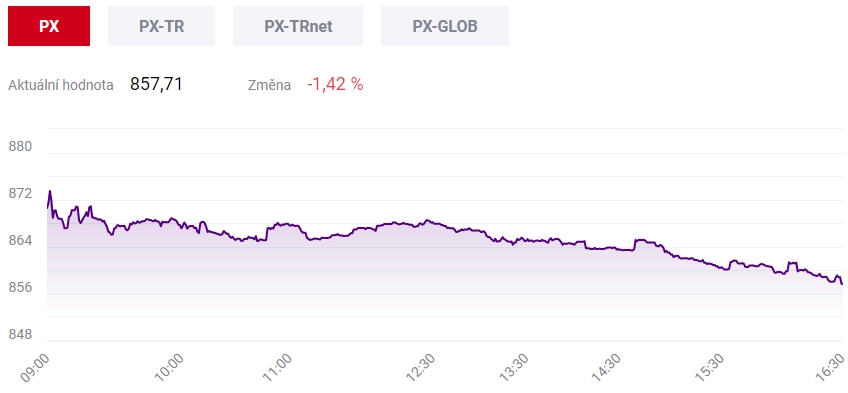Click the 12:30 time axis label
The width and height of the screenshot is (848, 393).
click(421, 367)
